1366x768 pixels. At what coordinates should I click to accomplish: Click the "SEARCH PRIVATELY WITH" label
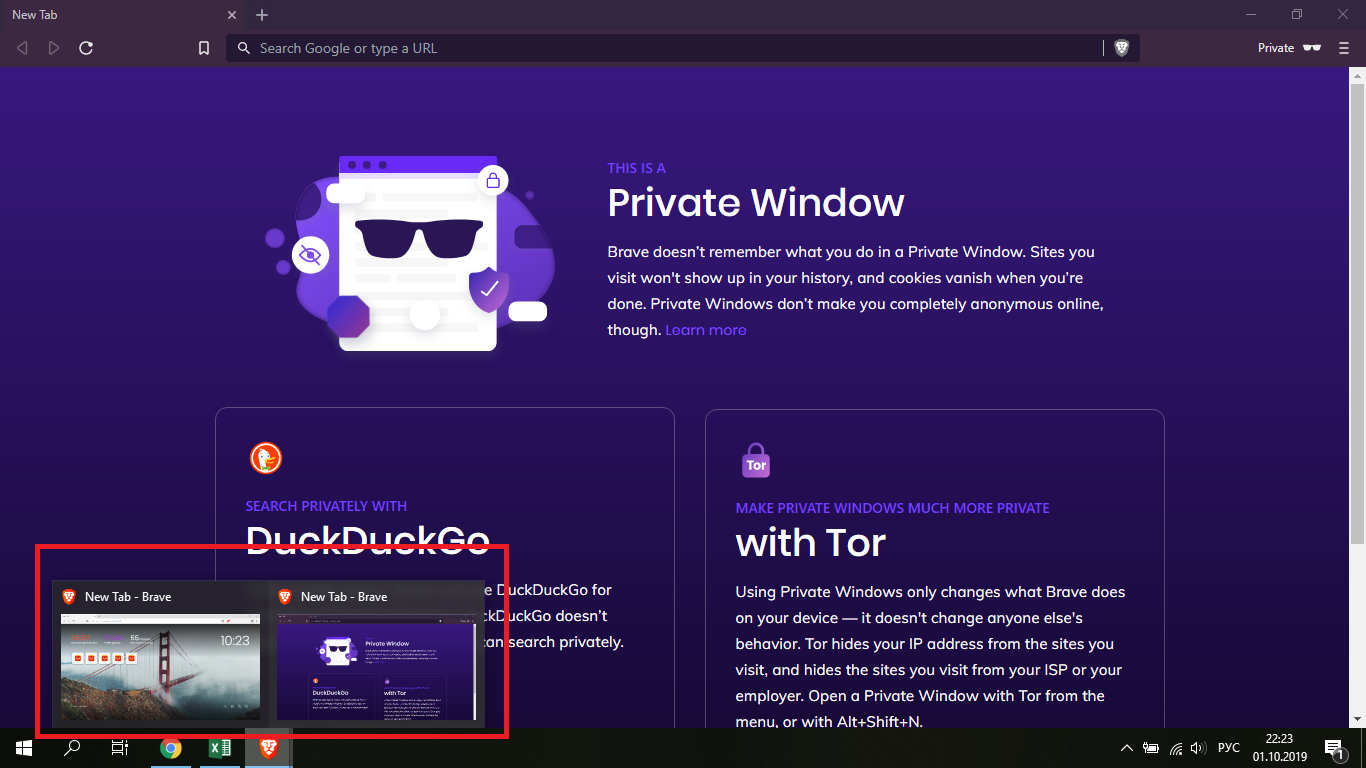[326, 506]
